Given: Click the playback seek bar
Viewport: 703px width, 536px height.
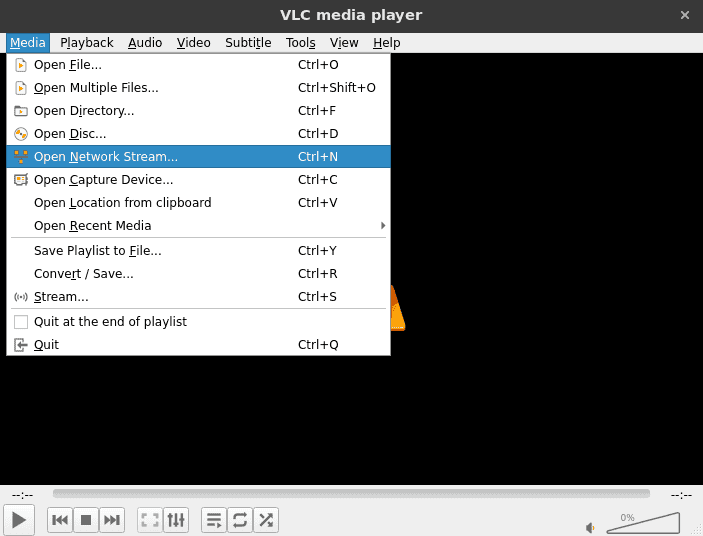Looking at the screenshot, I should tap(351, 493).
